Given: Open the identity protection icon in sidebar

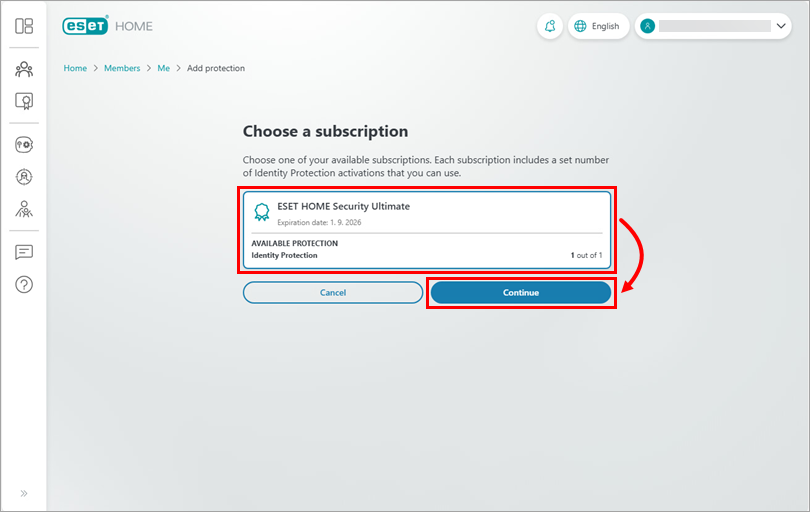Looking at the screenshot, I should (x=24, y=177).
